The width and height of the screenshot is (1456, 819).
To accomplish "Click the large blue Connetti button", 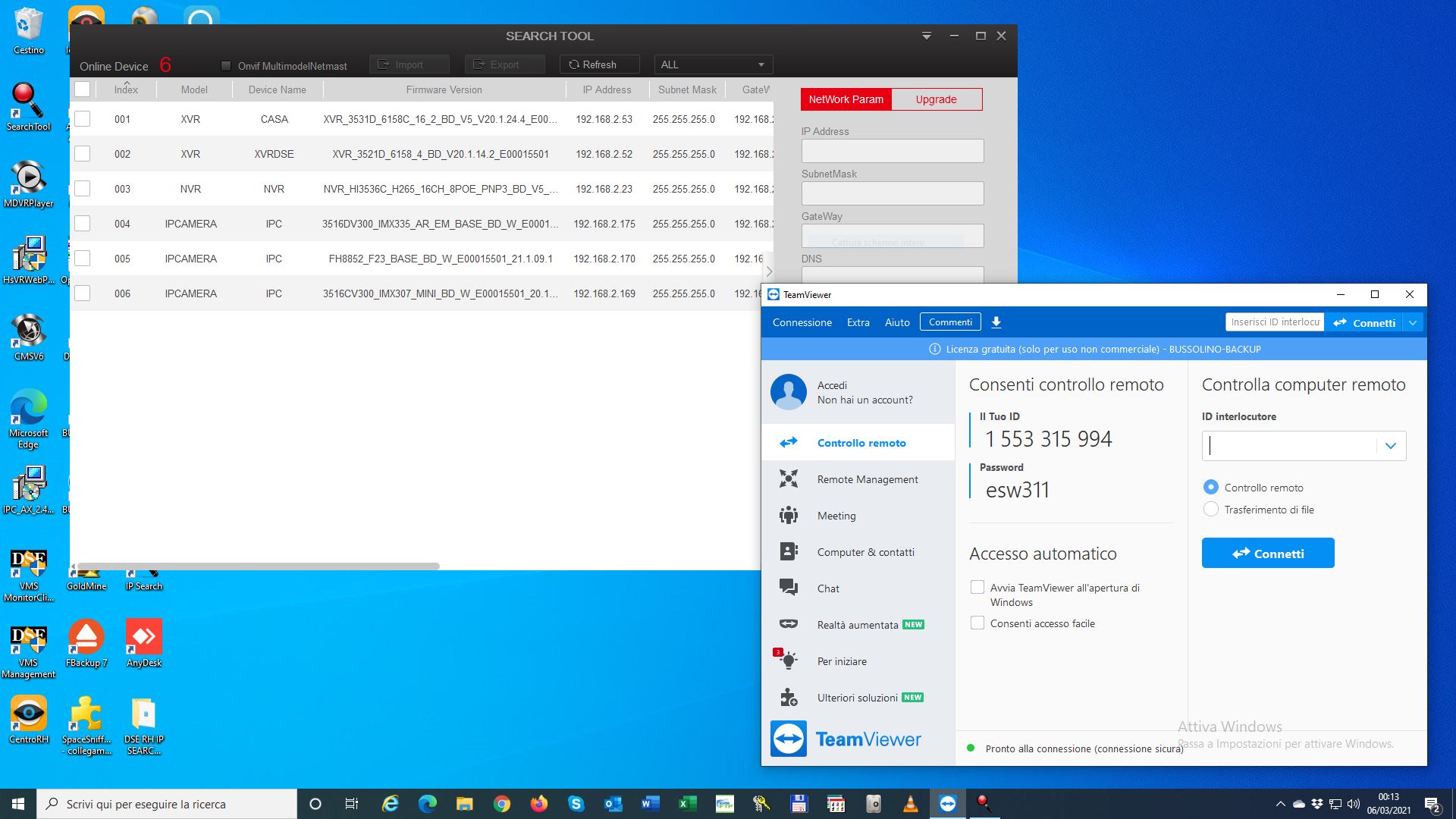I will pos(1268,553).
